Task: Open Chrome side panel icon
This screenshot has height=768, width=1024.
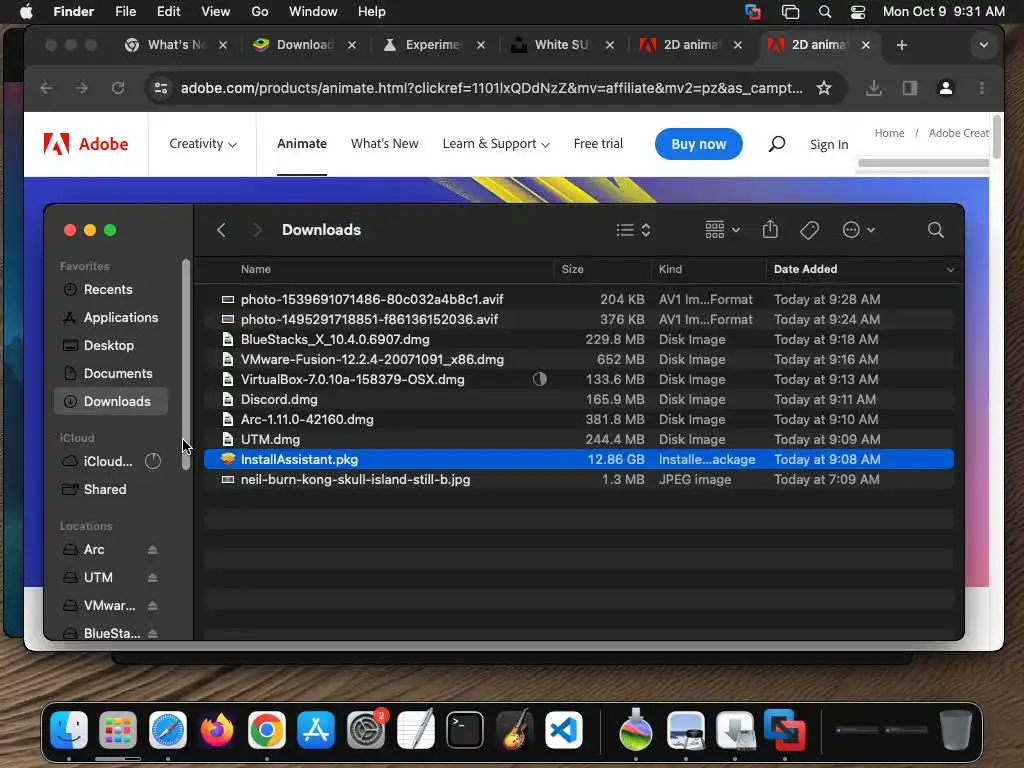Action: click(x=910, y=88)
